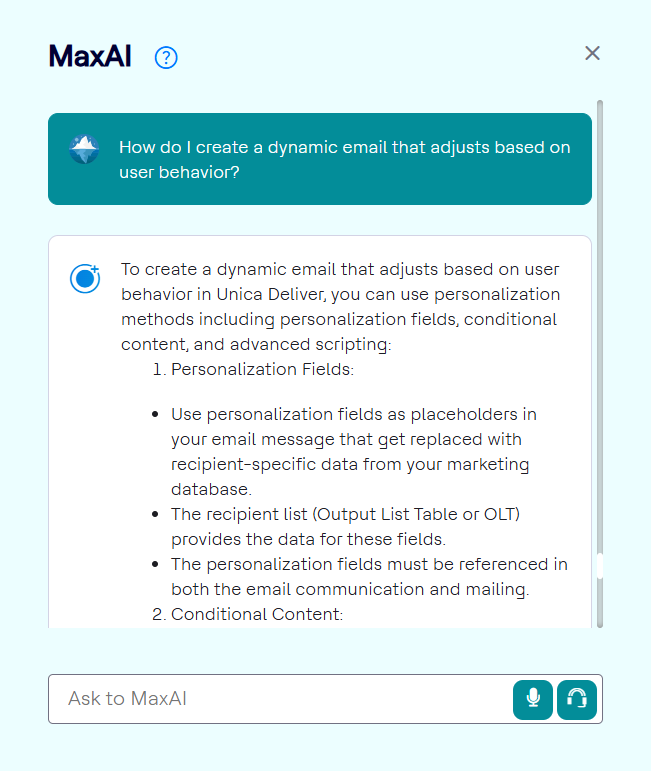Click the help question mark icon
The height and width of the screenshot is (771, 651).
point(166,58)
